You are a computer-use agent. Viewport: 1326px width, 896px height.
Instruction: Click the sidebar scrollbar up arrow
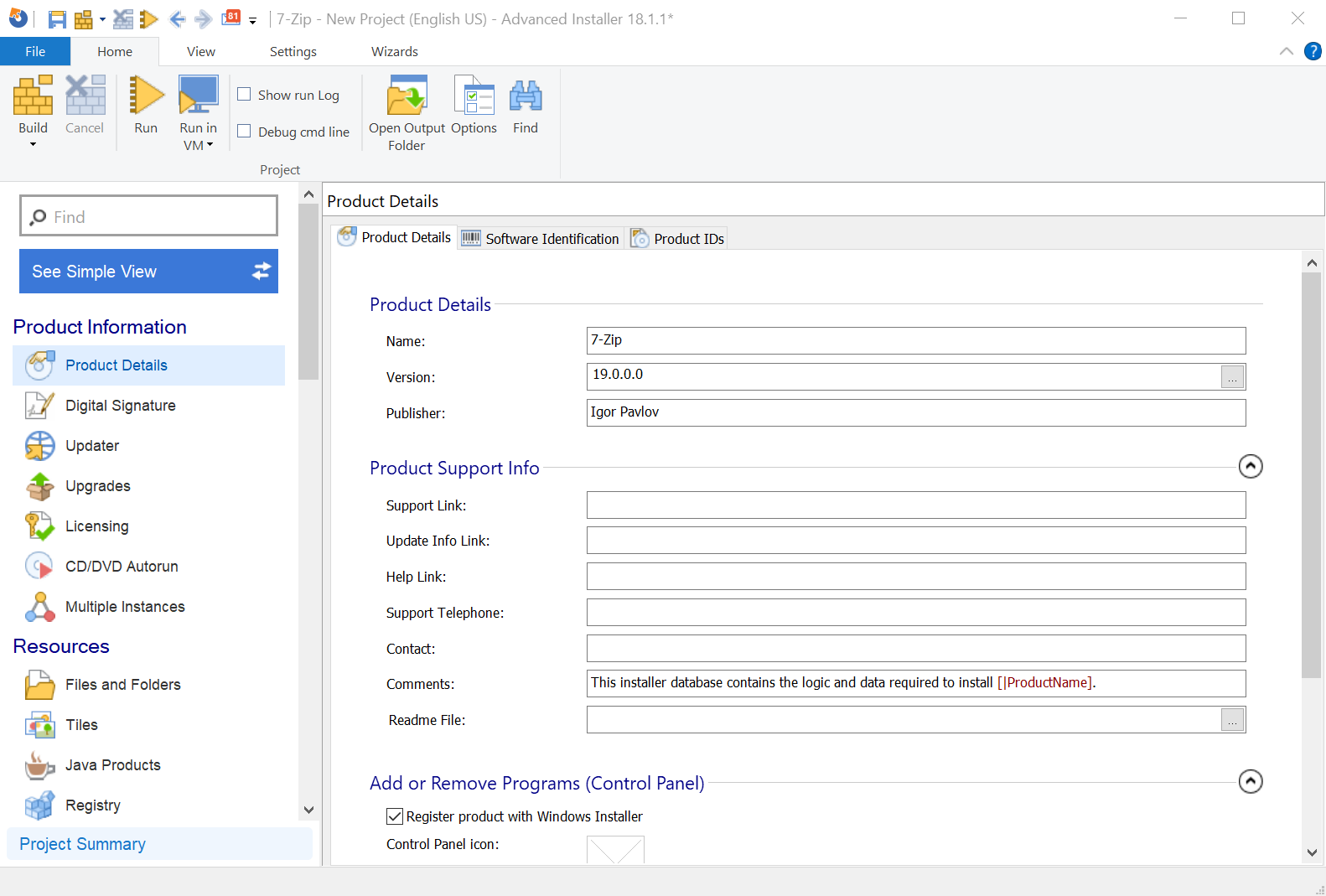(308, 194)
